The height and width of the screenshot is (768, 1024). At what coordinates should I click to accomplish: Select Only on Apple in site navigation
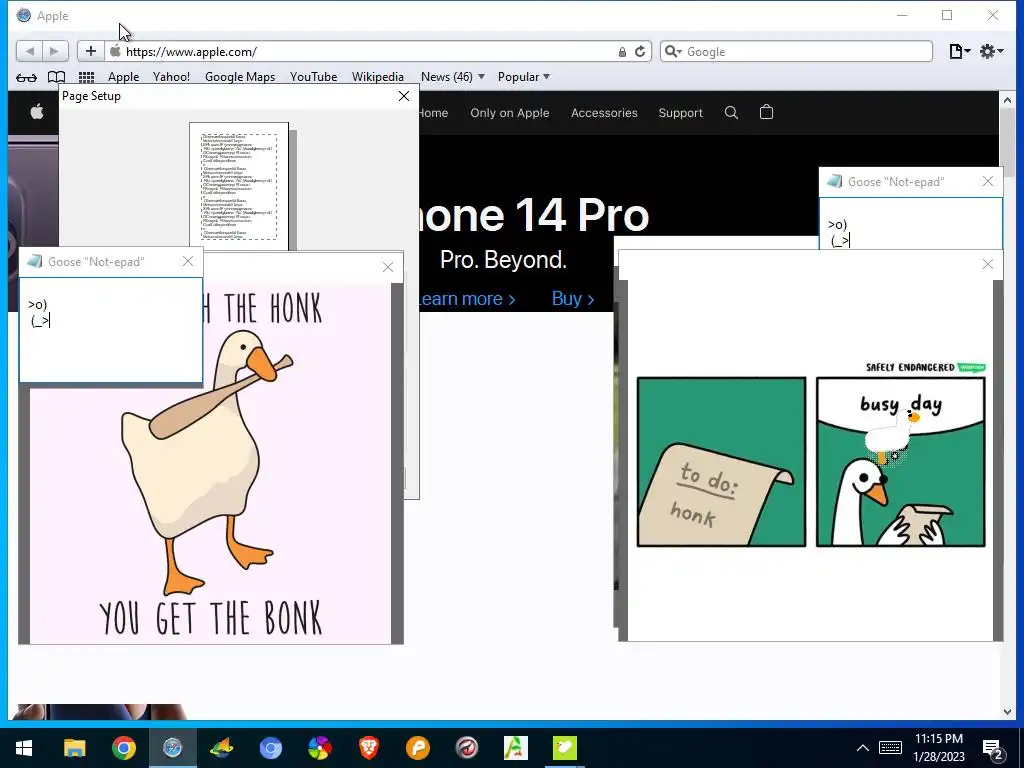click(x=509, y=113)
